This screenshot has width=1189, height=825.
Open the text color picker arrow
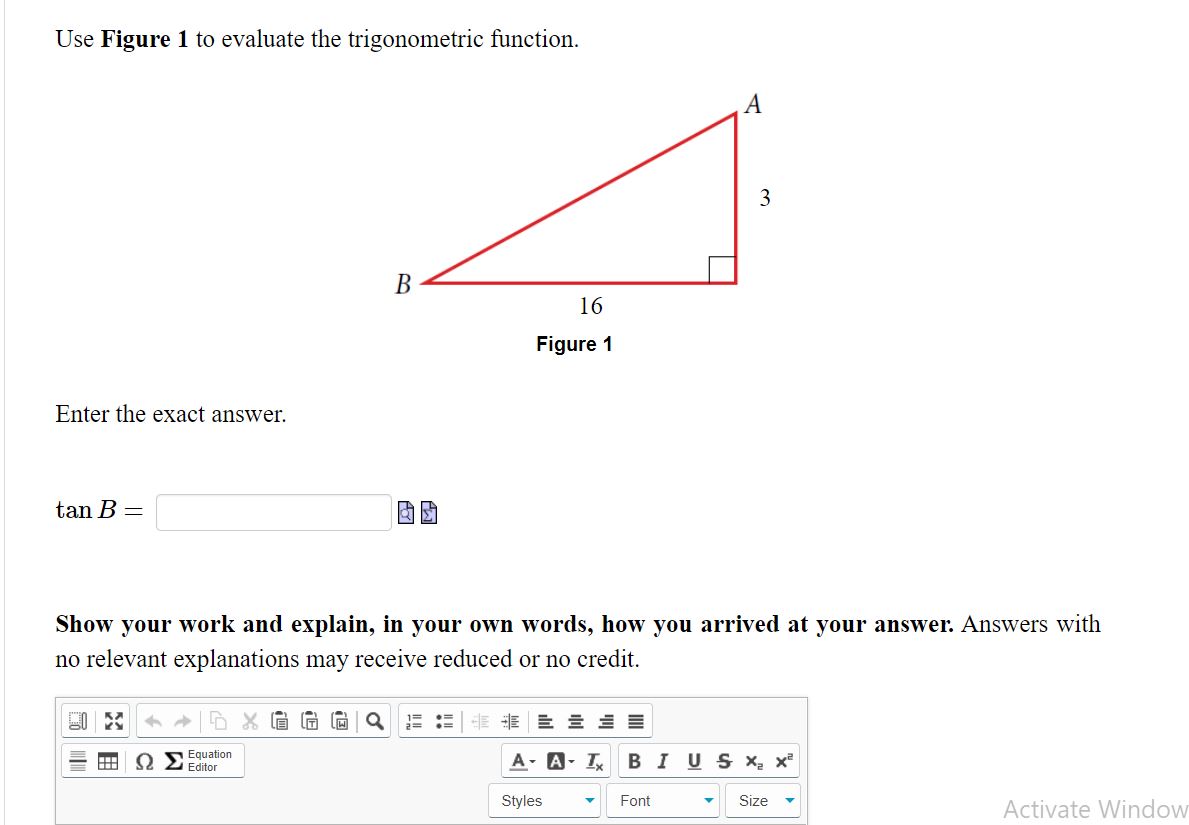pos(529,760)
